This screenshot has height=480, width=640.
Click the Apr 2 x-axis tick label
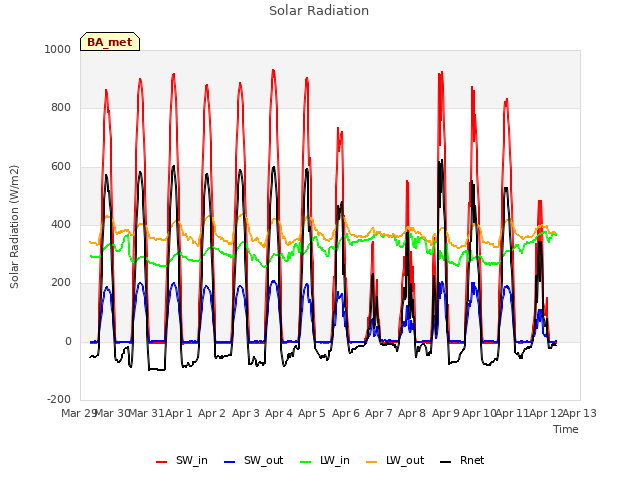(x=212, y=413)
